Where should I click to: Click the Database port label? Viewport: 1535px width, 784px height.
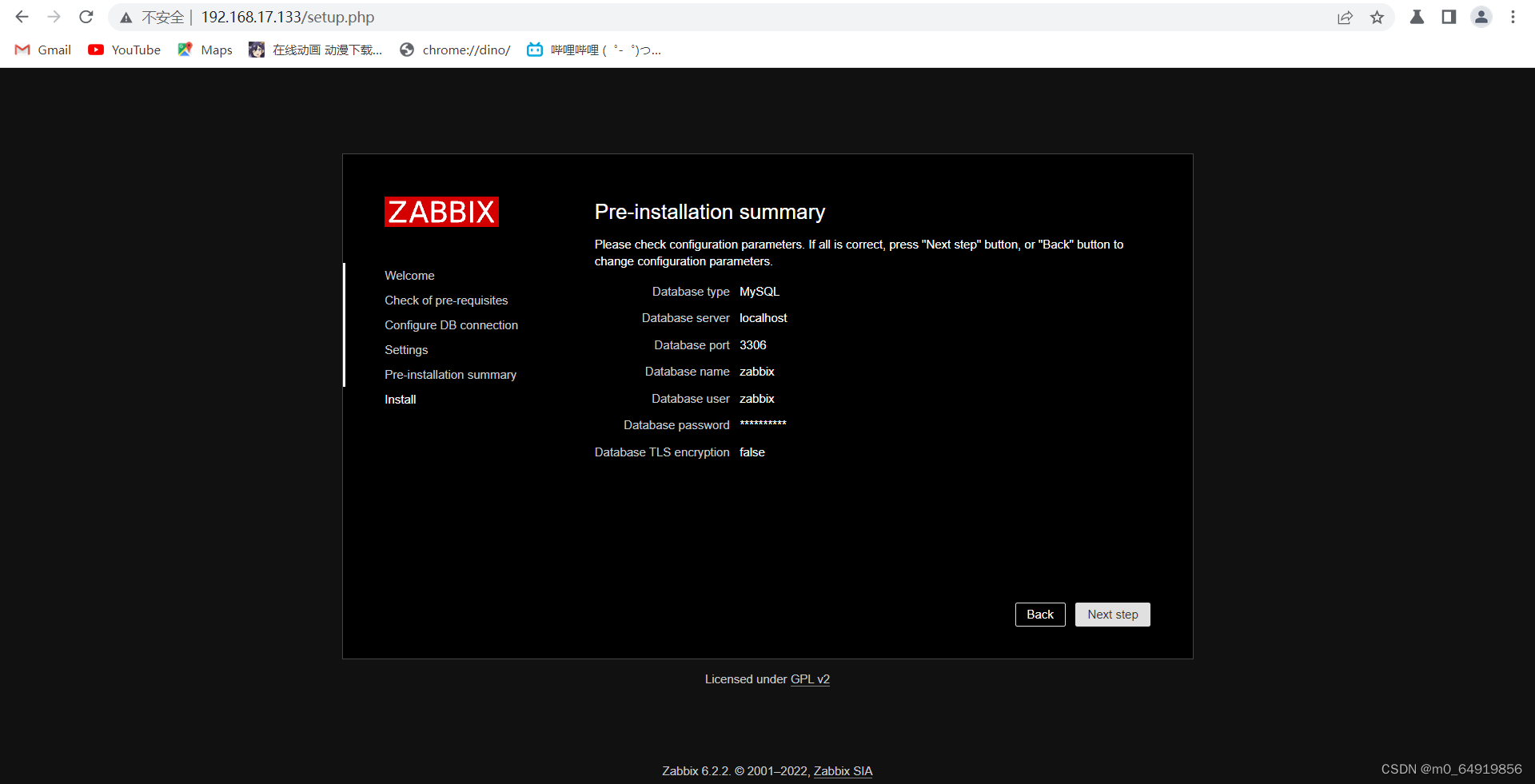click(692, 345)
